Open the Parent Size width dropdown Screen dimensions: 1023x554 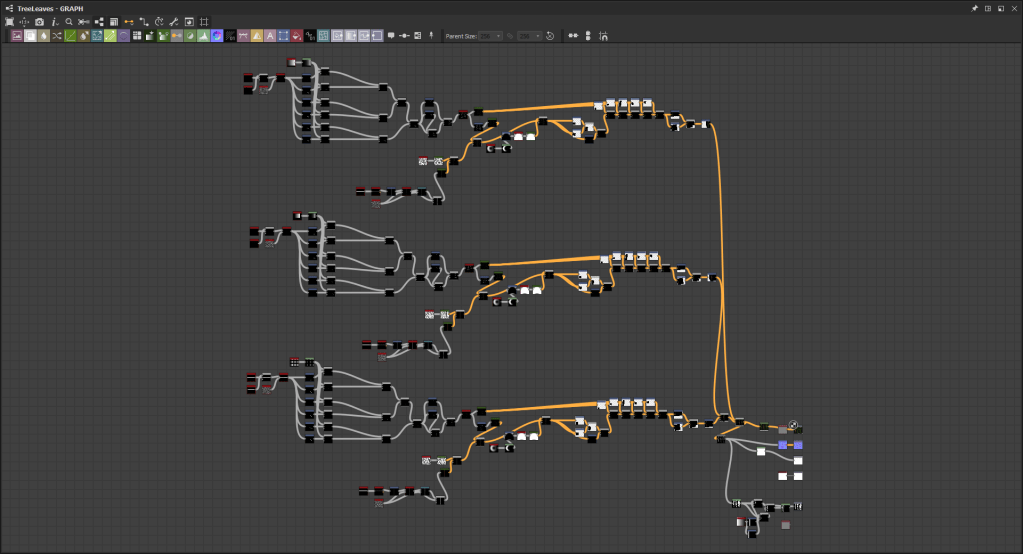tap(491, 36)
